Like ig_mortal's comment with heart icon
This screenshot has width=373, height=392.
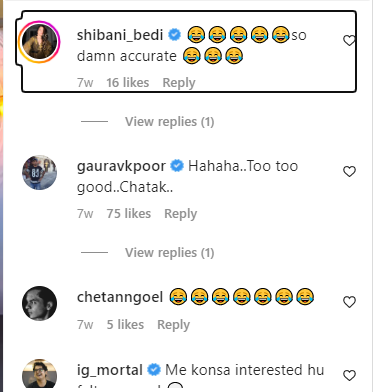349,376
